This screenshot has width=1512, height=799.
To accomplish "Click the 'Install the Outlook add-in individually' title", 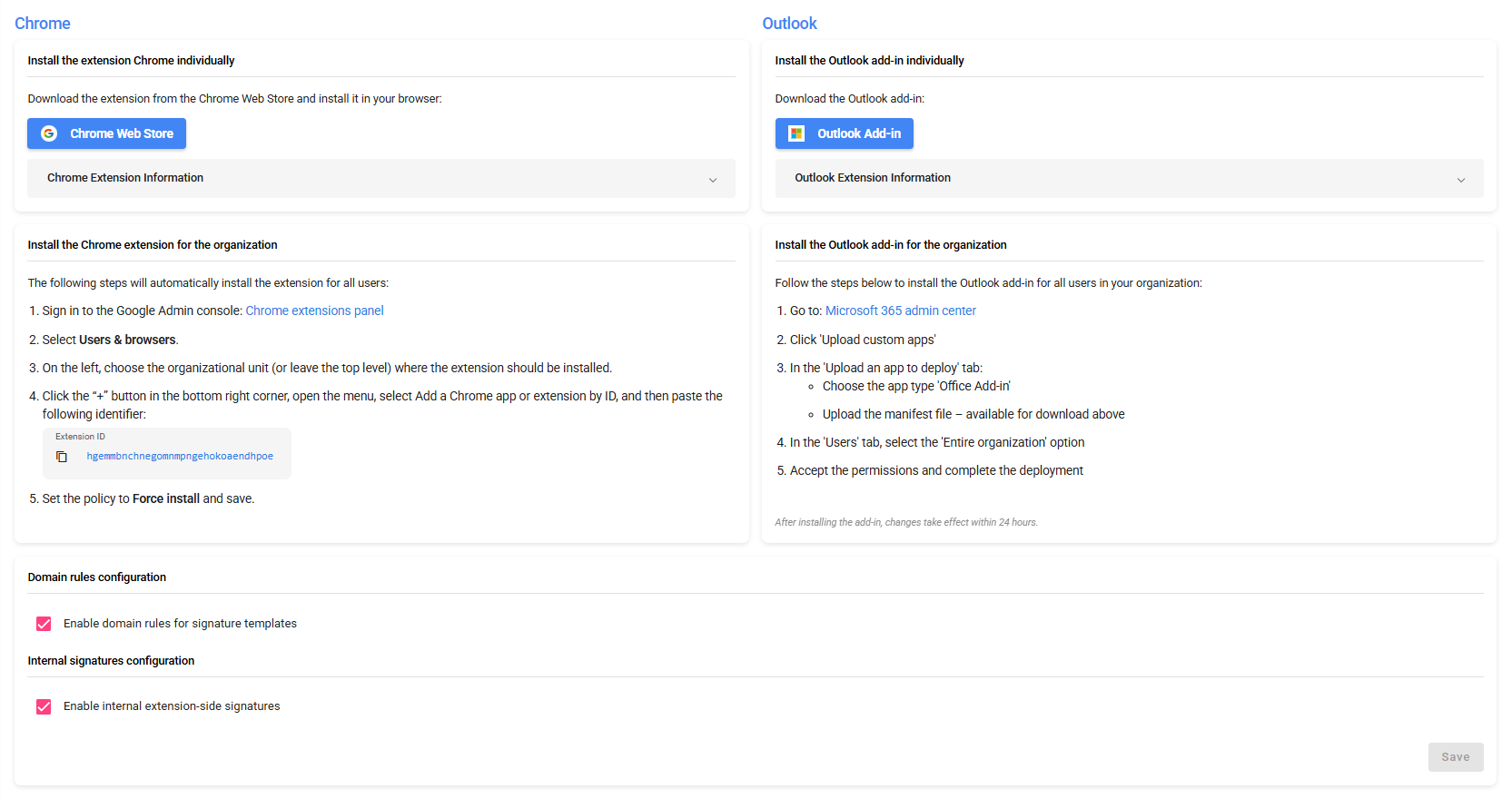I will pyautogui.click(x=869, y=61).
